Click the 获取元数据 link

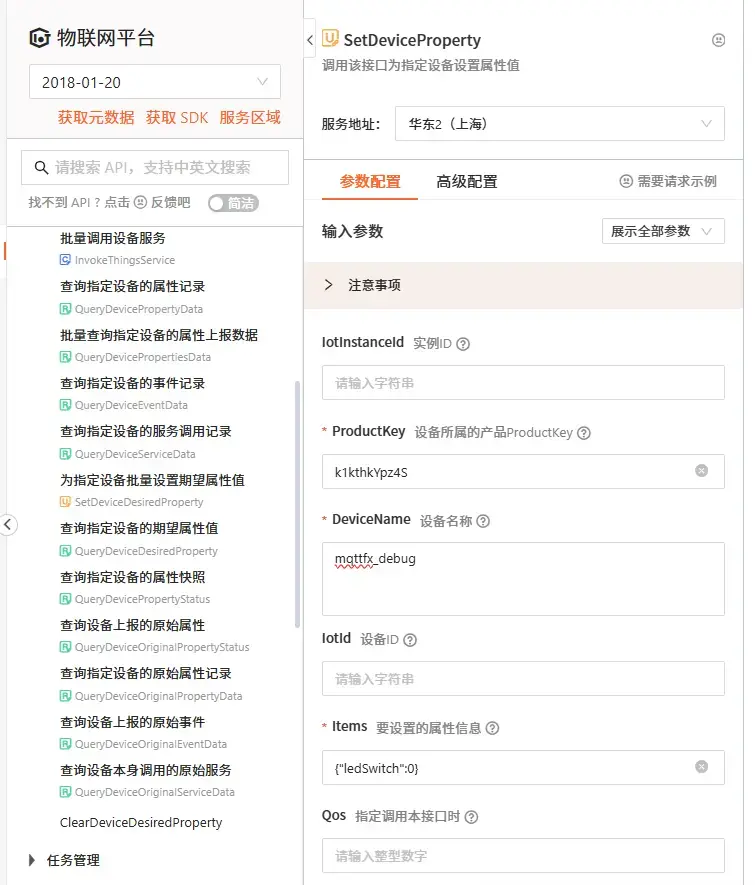pos(95,118)
